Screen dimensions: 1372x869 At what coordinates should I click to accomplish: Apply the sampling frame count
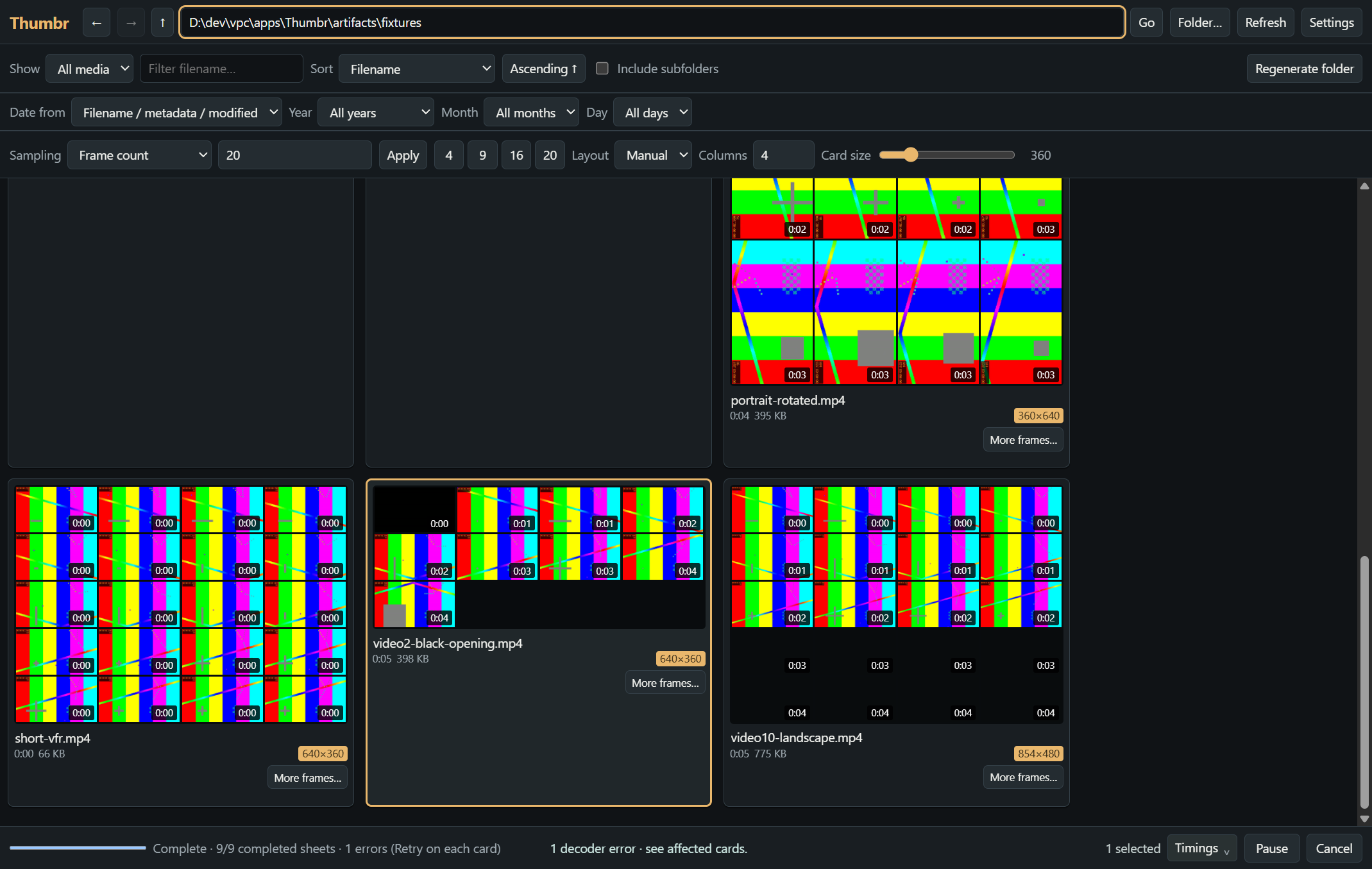point(403,155)
